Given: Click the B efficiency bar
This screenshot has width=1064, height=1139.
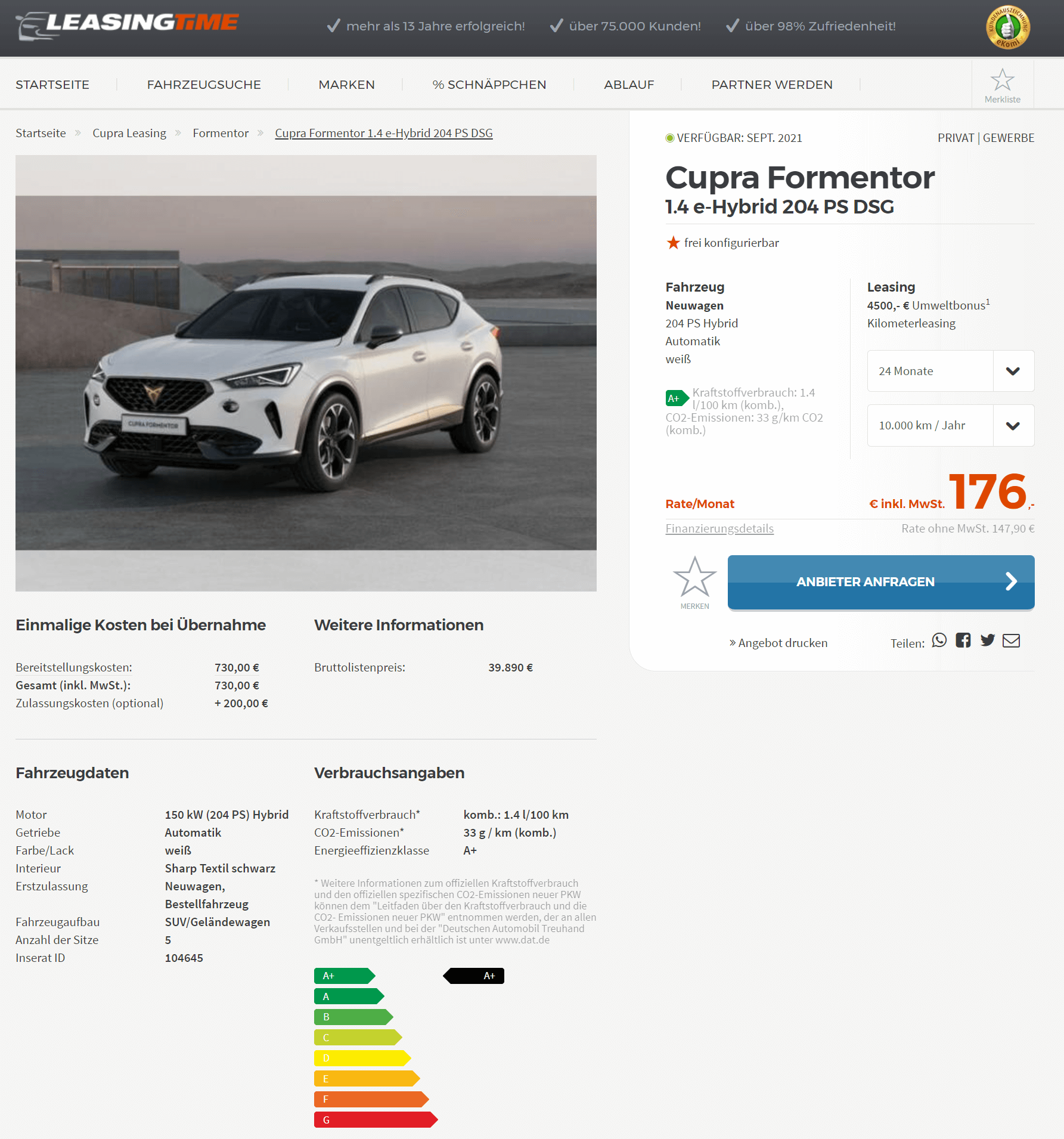Looking at the screenshot, I should pyautogui.click(x=353, y=1017).
